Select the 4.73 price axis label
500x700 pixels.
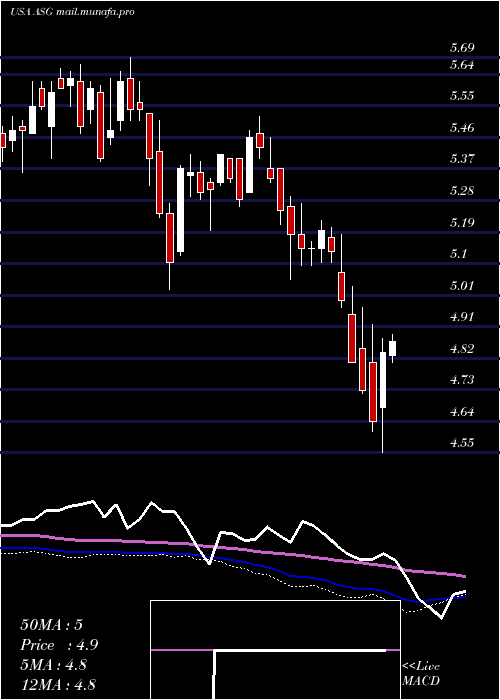462,380
